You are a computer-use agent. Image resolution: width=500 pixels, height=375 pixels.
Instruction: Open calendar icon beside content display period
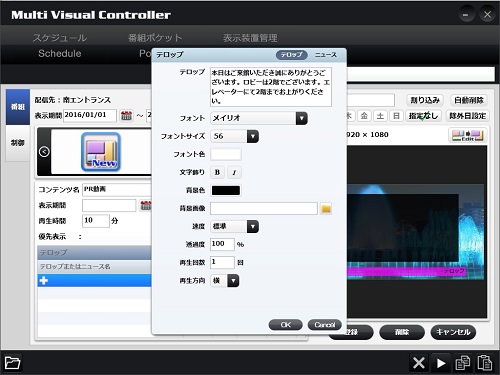146,205
